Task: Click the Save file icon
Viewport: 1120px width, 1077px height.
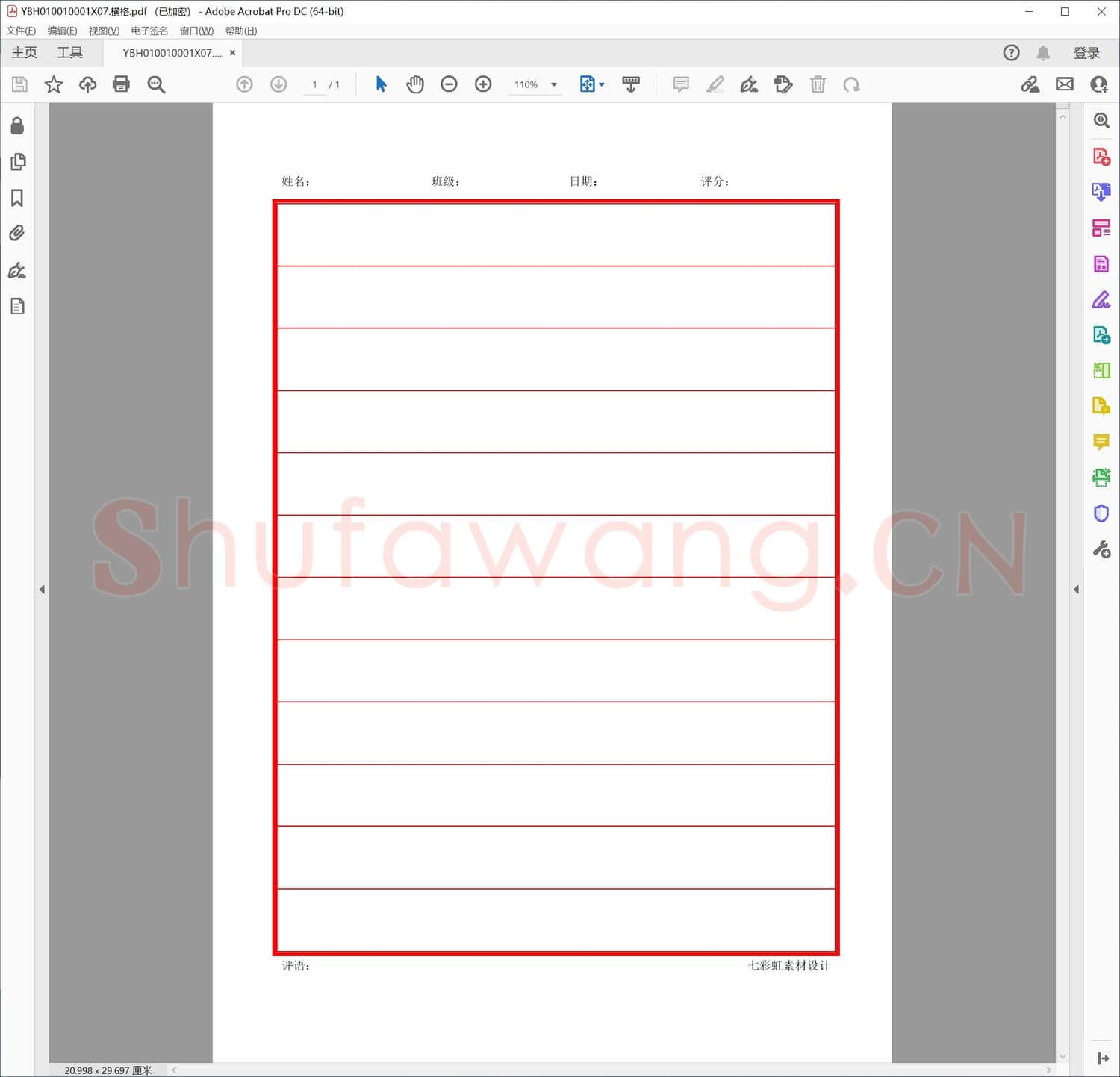Action: pyautogui.click(x=19, y=84)
